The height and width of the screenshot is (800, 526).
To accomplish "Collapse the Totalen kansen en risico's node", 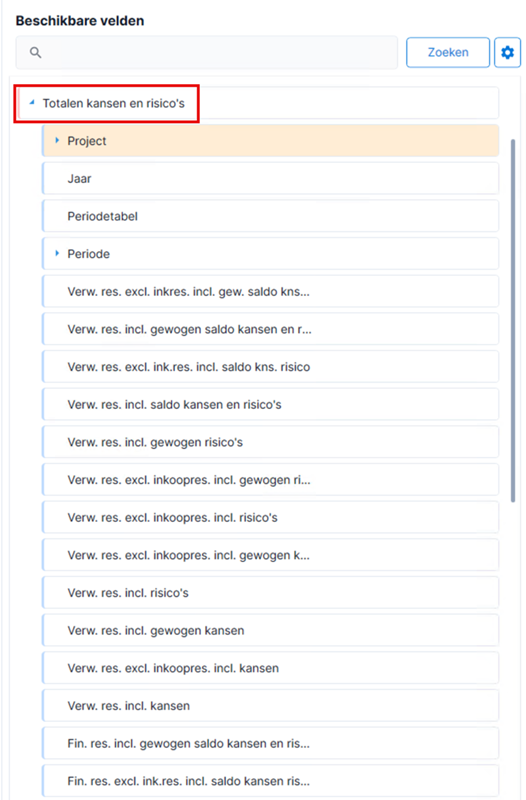I will coord(32,103).
